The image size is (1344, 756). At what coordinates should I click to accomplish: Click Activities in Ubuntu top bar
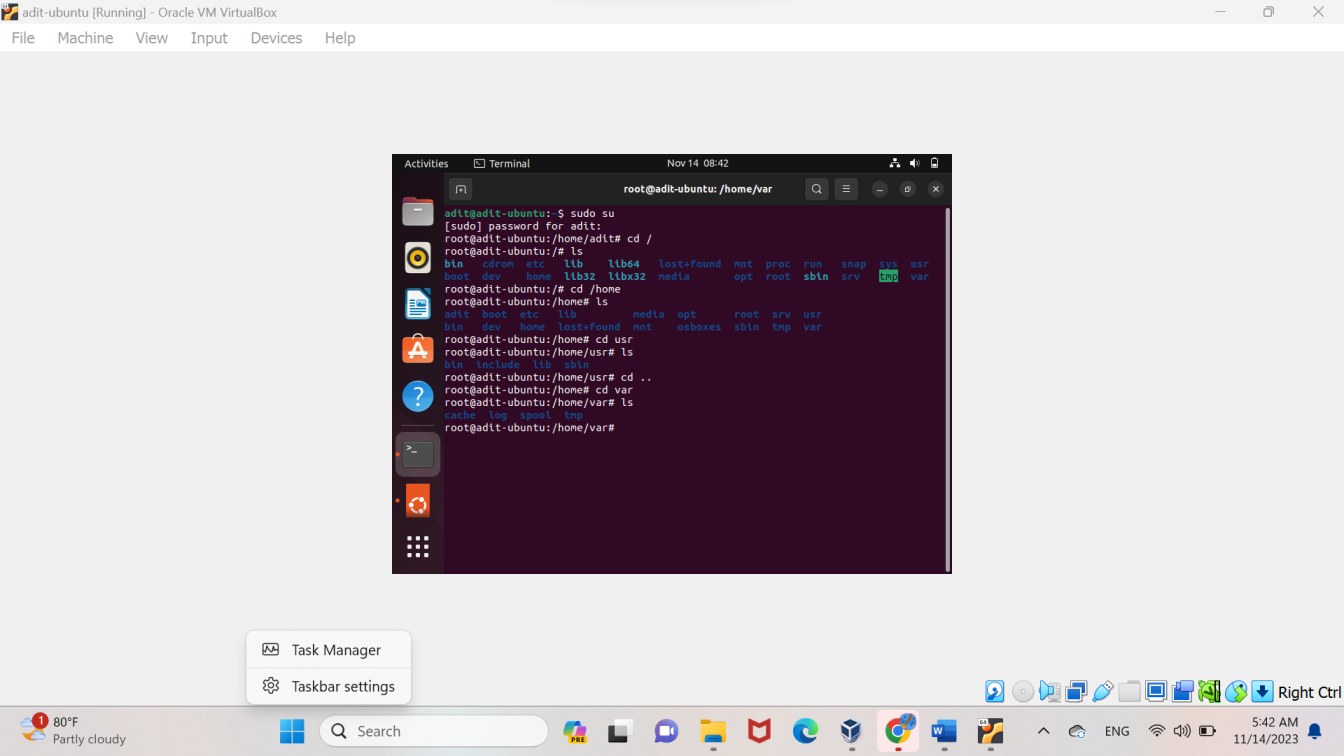426,163
